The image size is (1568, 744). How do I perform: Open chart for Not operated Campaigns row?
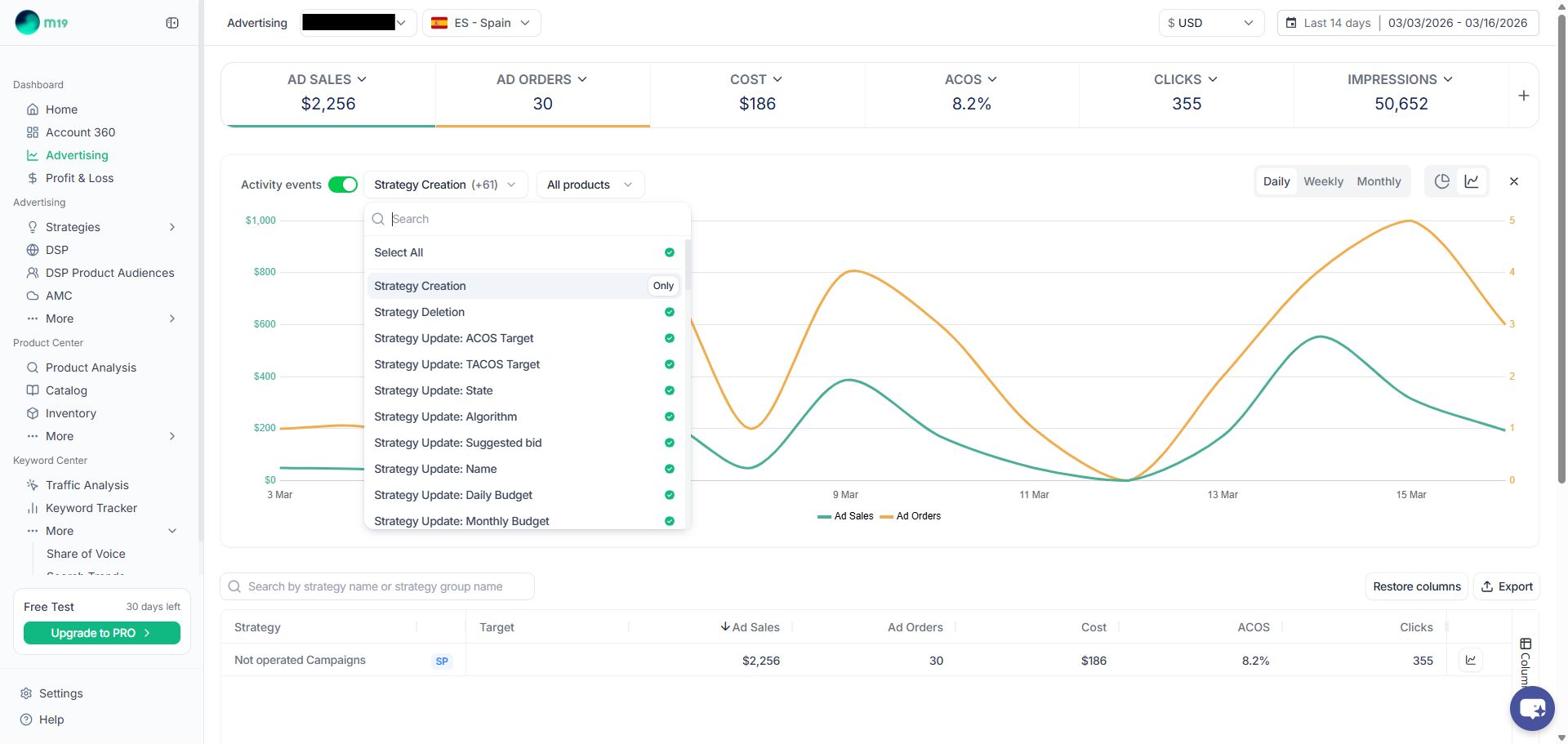(1471, 660)
